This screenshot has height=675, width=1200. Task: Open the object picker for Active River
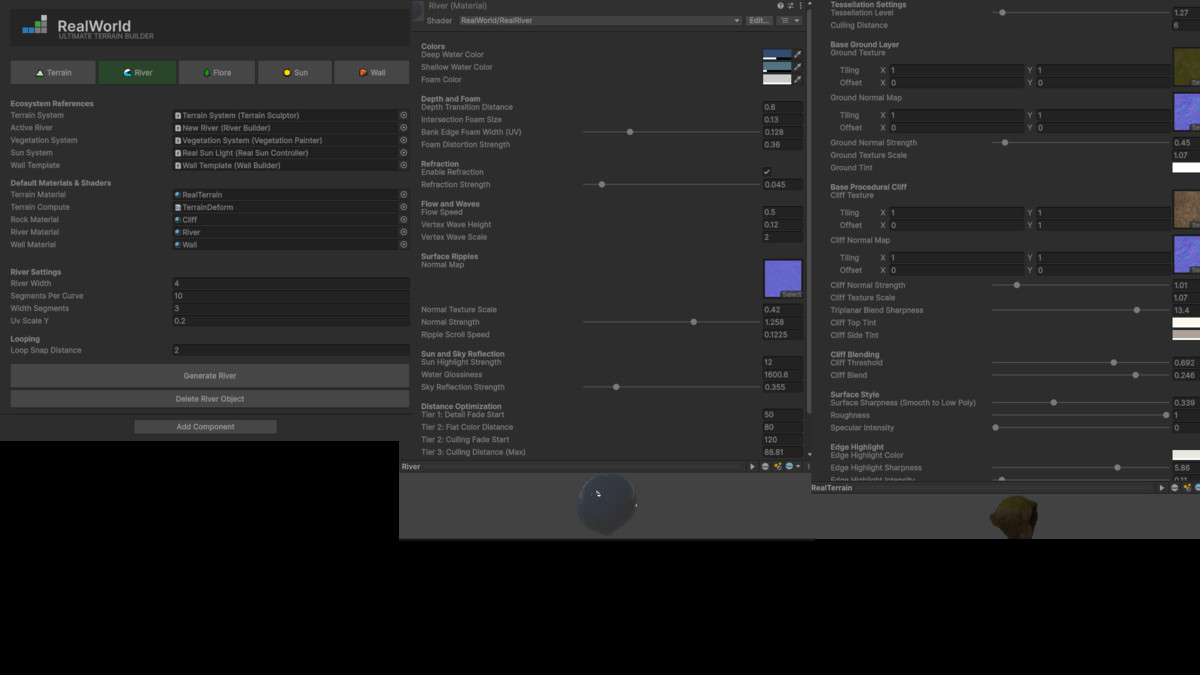tap(404, 128)
